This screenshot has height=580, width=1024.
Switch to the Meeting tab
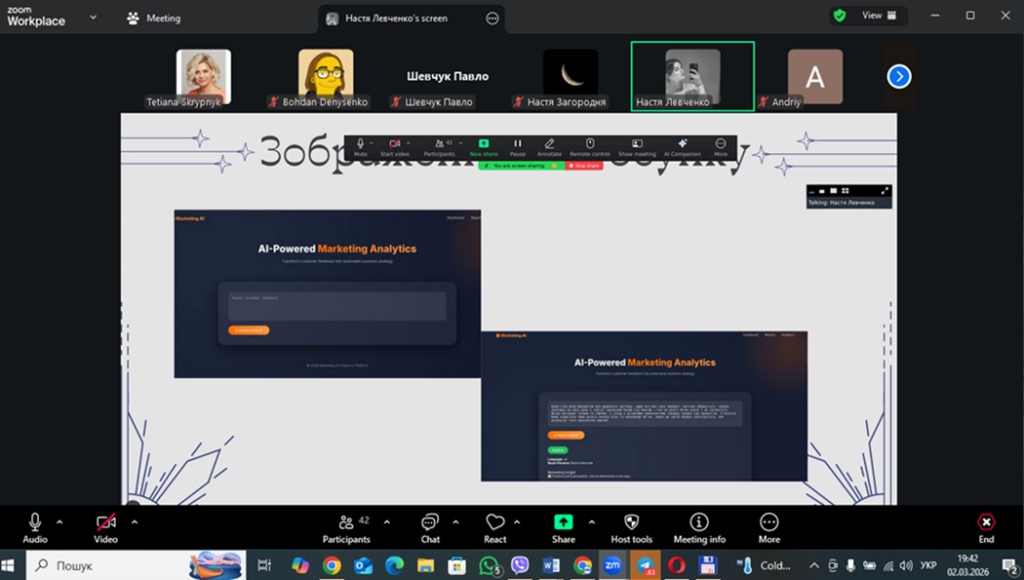155,18
